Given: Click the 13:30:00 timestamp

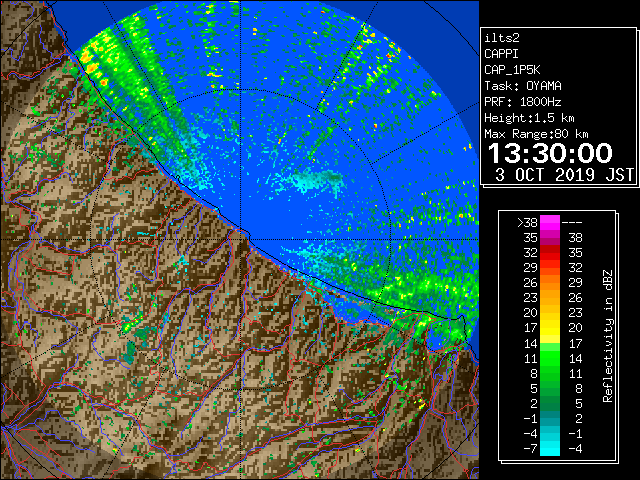Looking at the screenshot, I should coord(550,153).
